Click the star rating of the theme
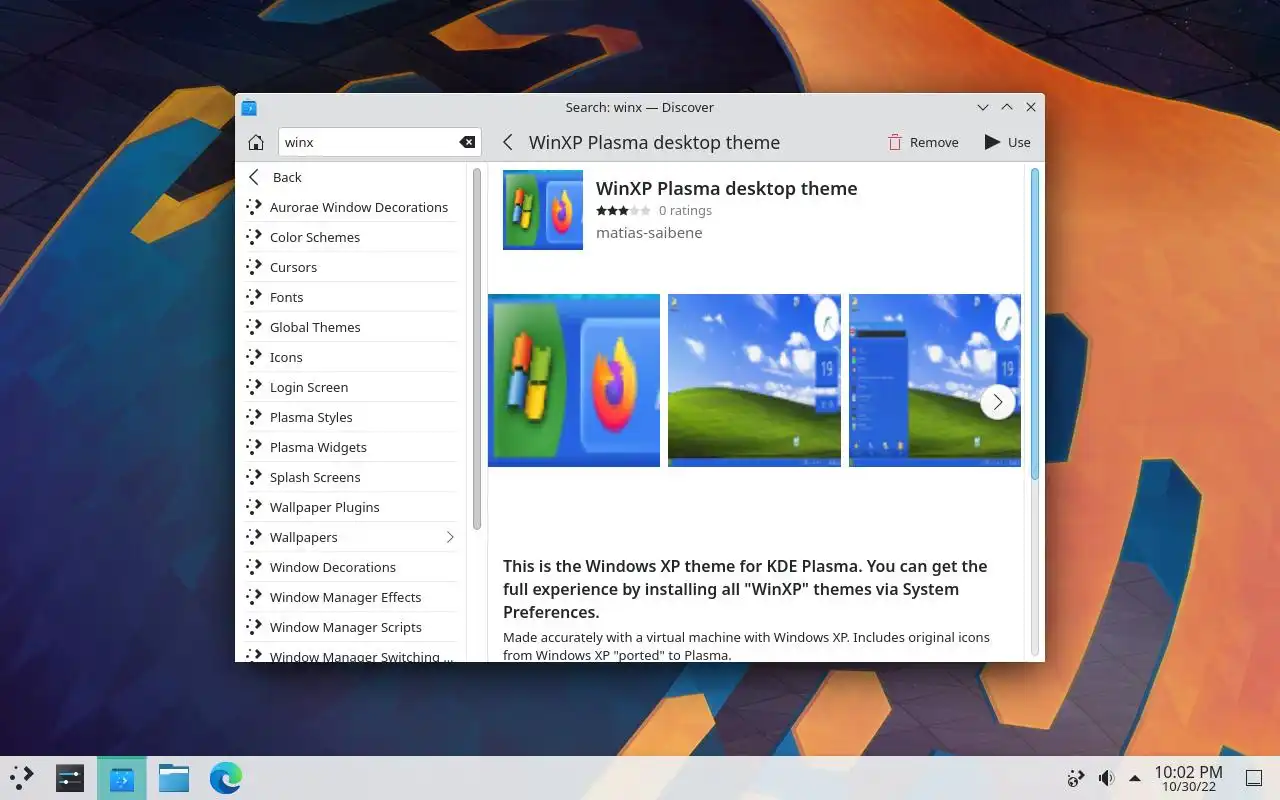The height and width of the screenshot is (800, 1280). 623,211
